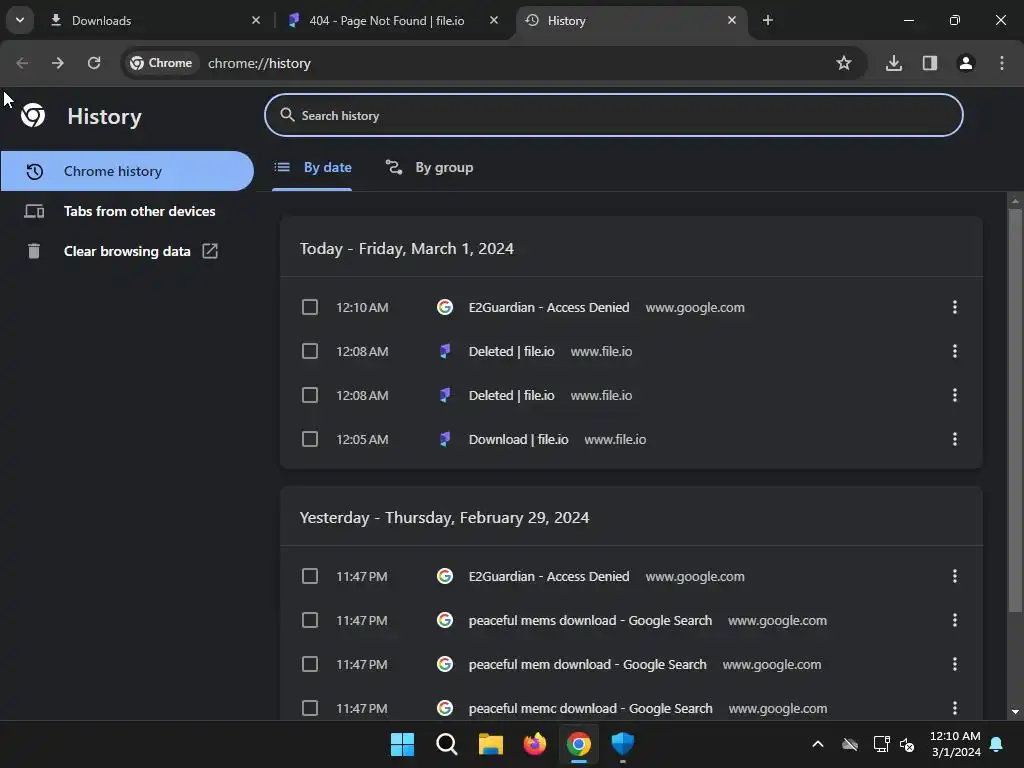Open File Explorer from taskbar
This screenshot has height=768, width=1024.
point(490,744)
